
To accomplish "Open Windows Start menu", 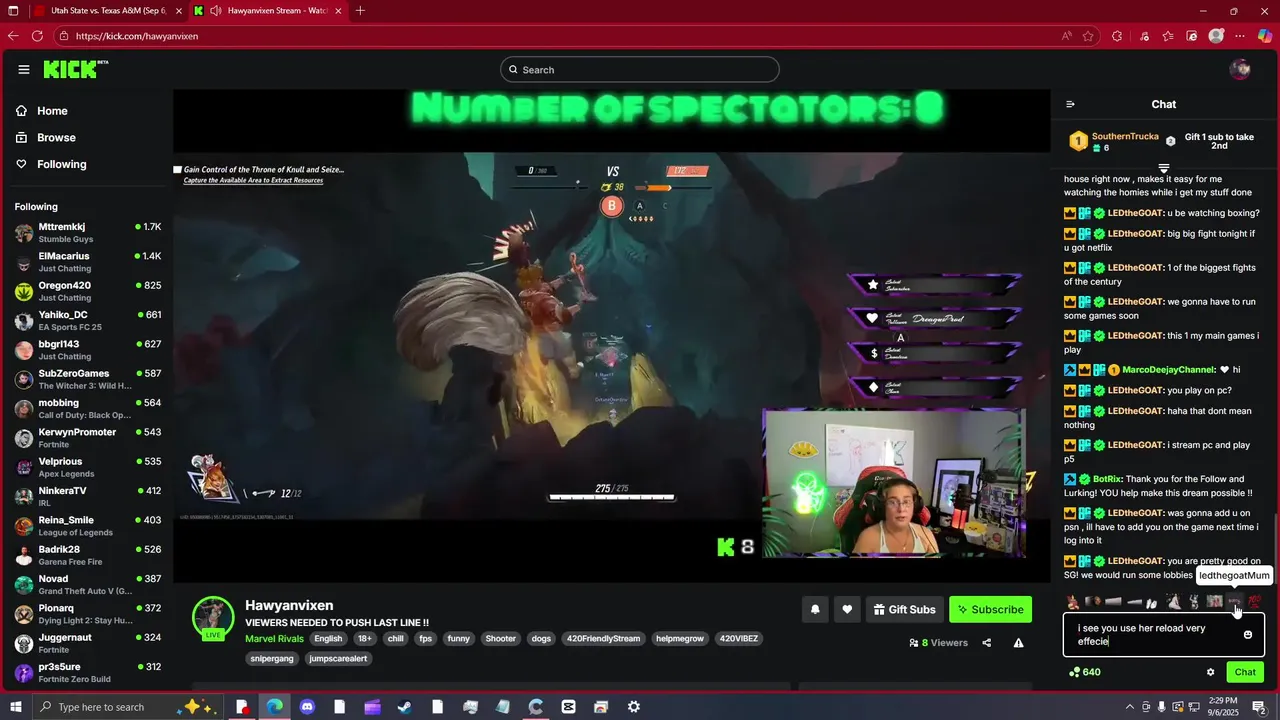I will [x=15, y=707].
